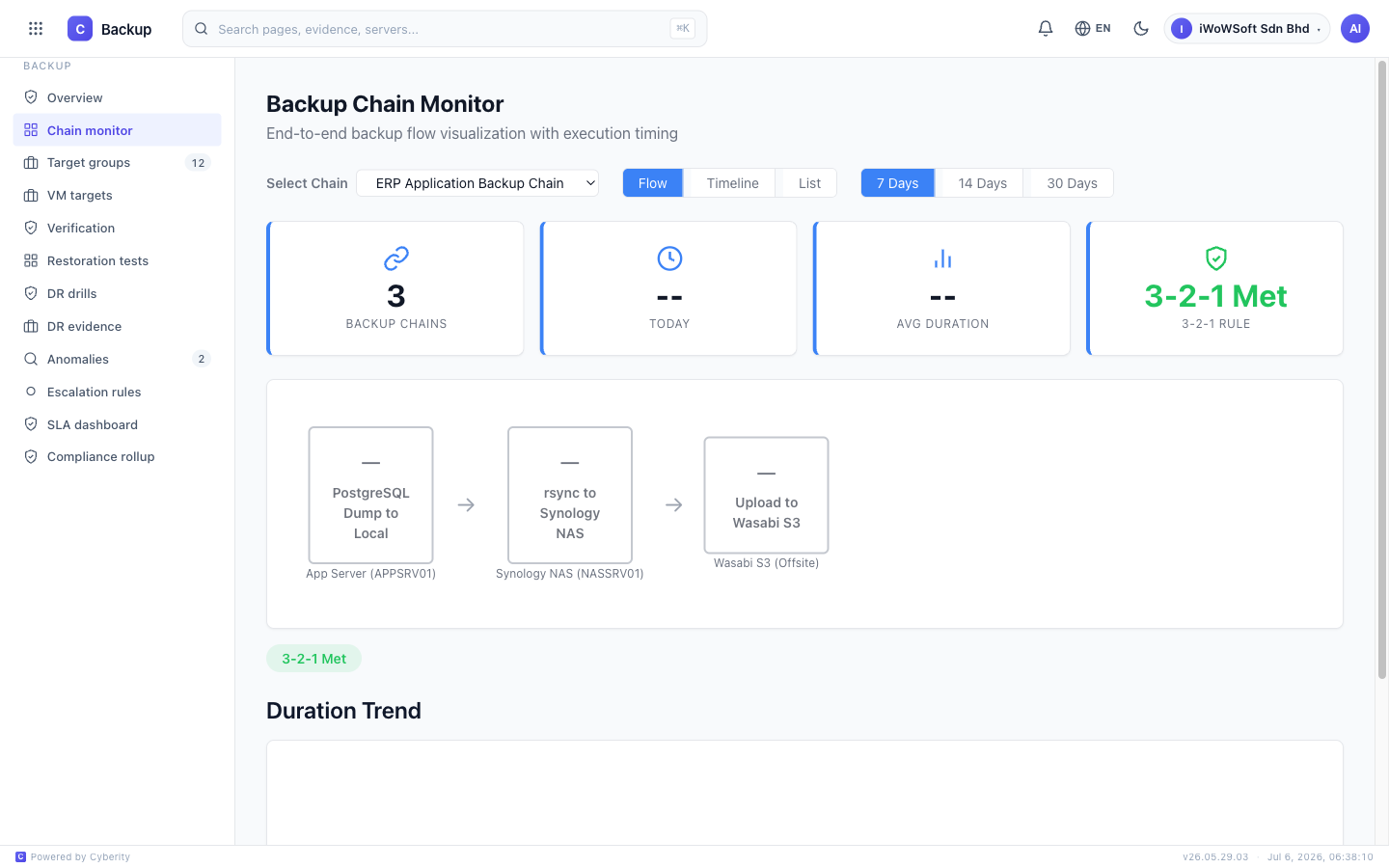Click the Anomalies magnifier icon

[31, 360]
